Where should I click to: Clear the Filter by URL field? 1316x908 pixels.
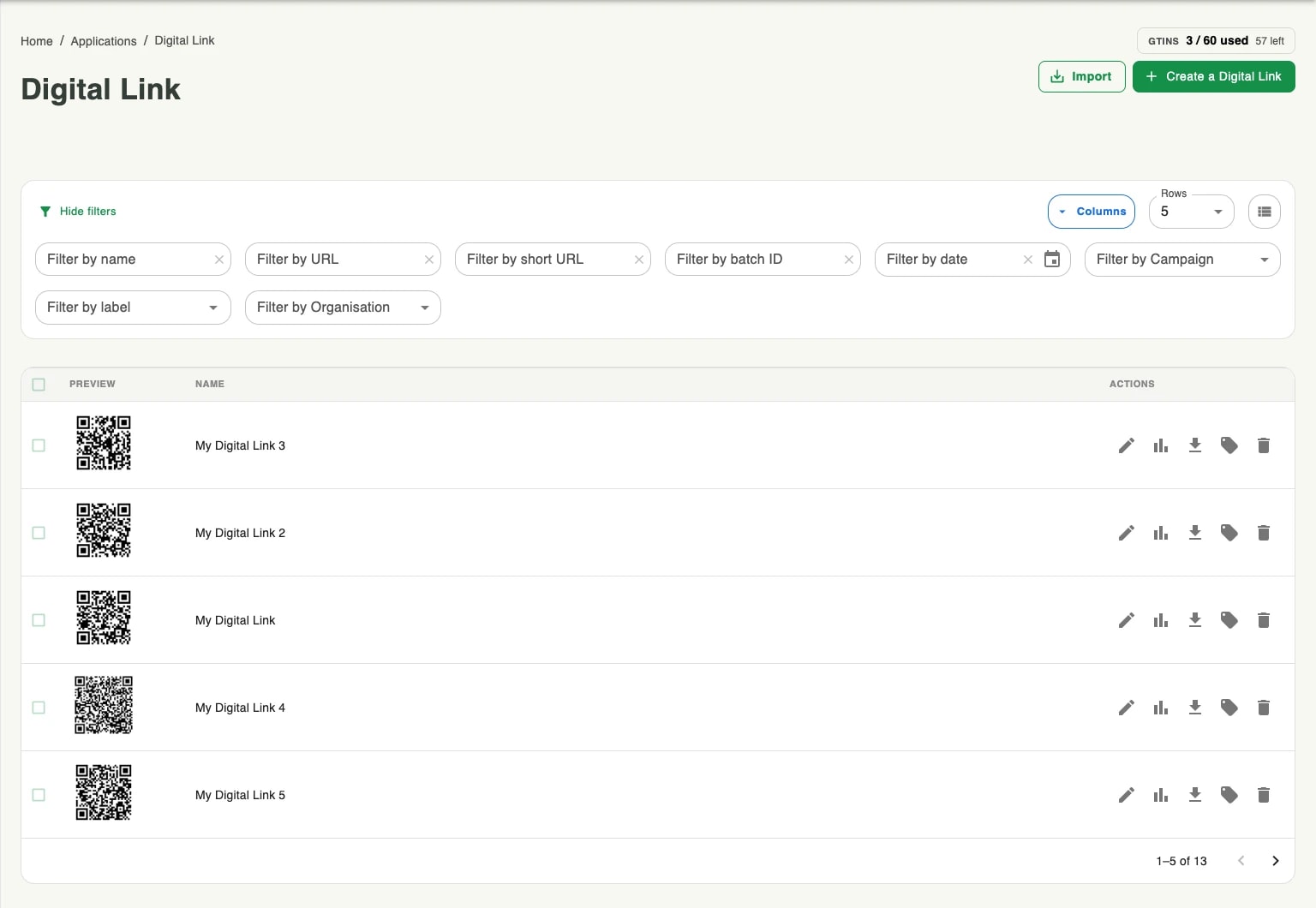pyautogui.click(x=429, y=260)
